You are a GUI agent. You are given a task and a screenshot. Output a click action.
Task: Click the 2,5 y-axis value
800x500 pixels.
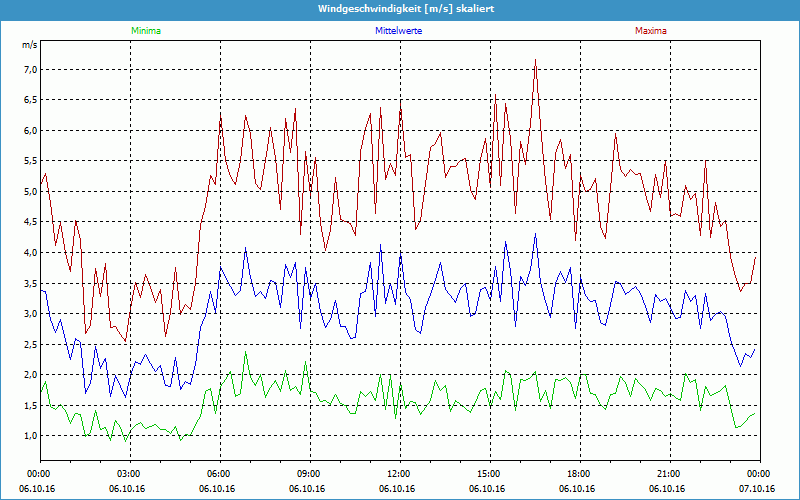pyautogui.click(x=31, y=344)
